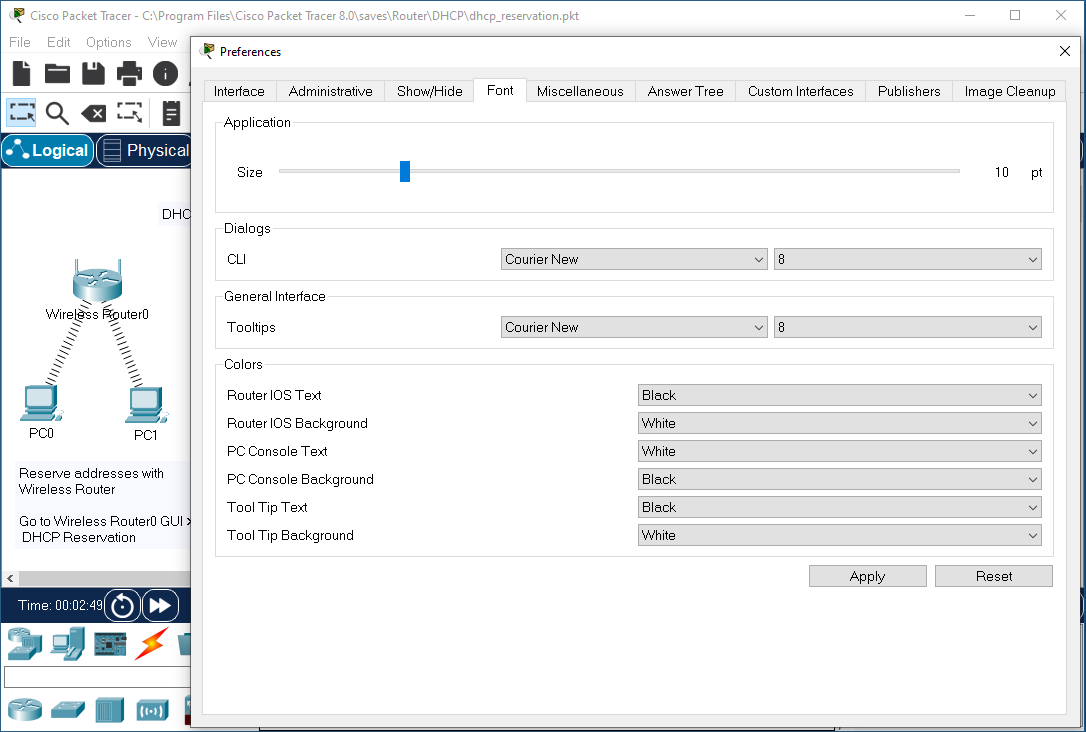This screenshot has width=1086, height=732.
Task: Click the Fast Forward Time button
Action: pyautogui.click(x=160, y=605)
